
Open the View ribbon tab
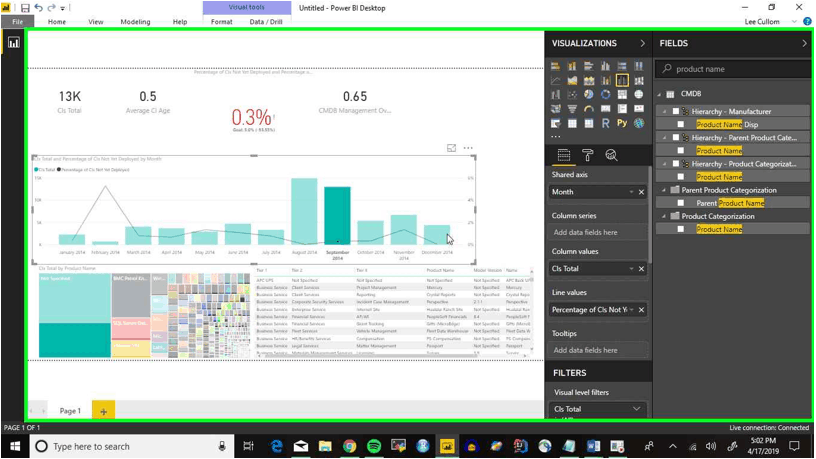coord(96,22)
